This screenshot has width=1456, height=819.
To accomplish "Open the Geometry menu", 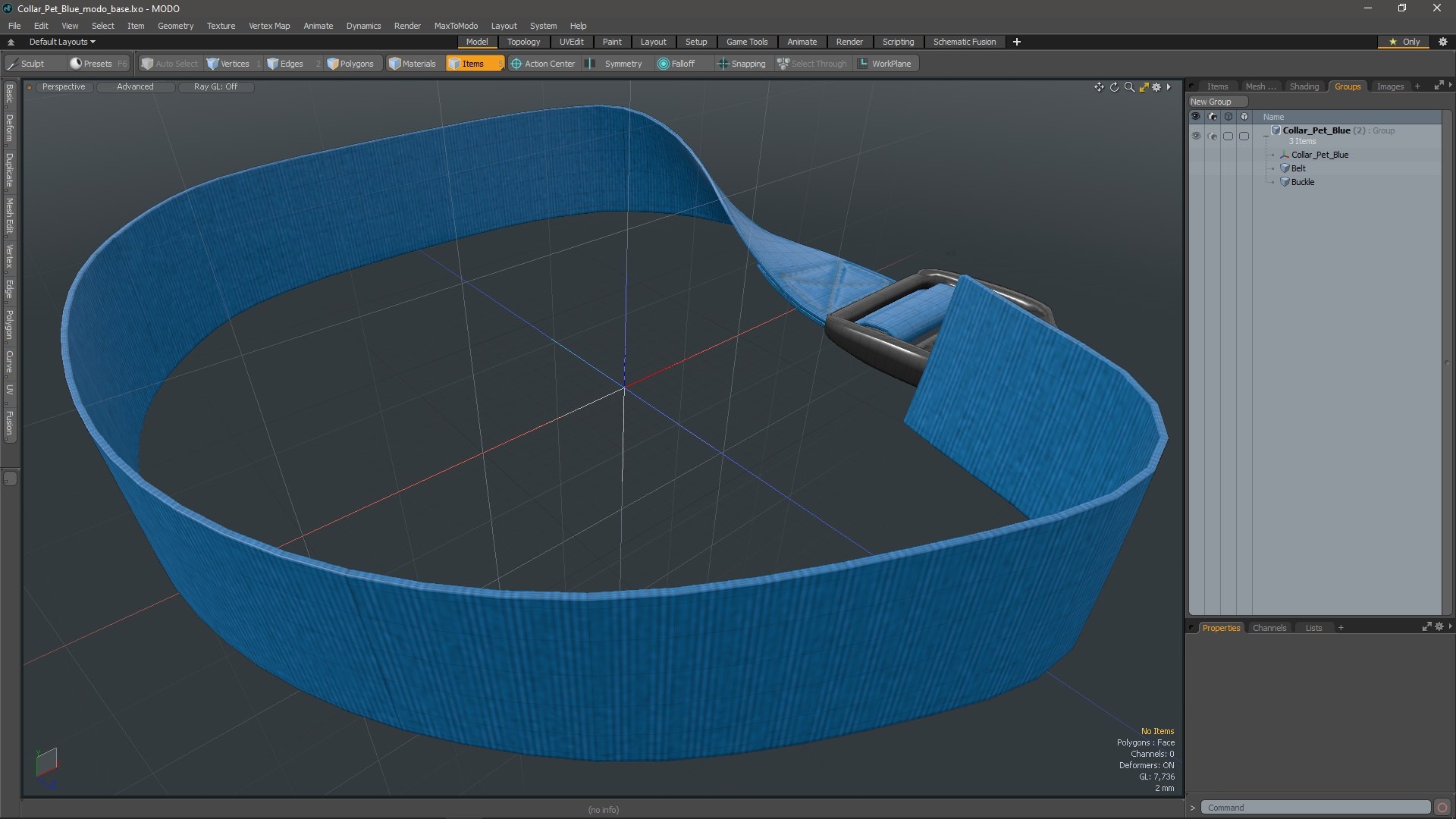I will pyautogui.click(x=175, y=26).
